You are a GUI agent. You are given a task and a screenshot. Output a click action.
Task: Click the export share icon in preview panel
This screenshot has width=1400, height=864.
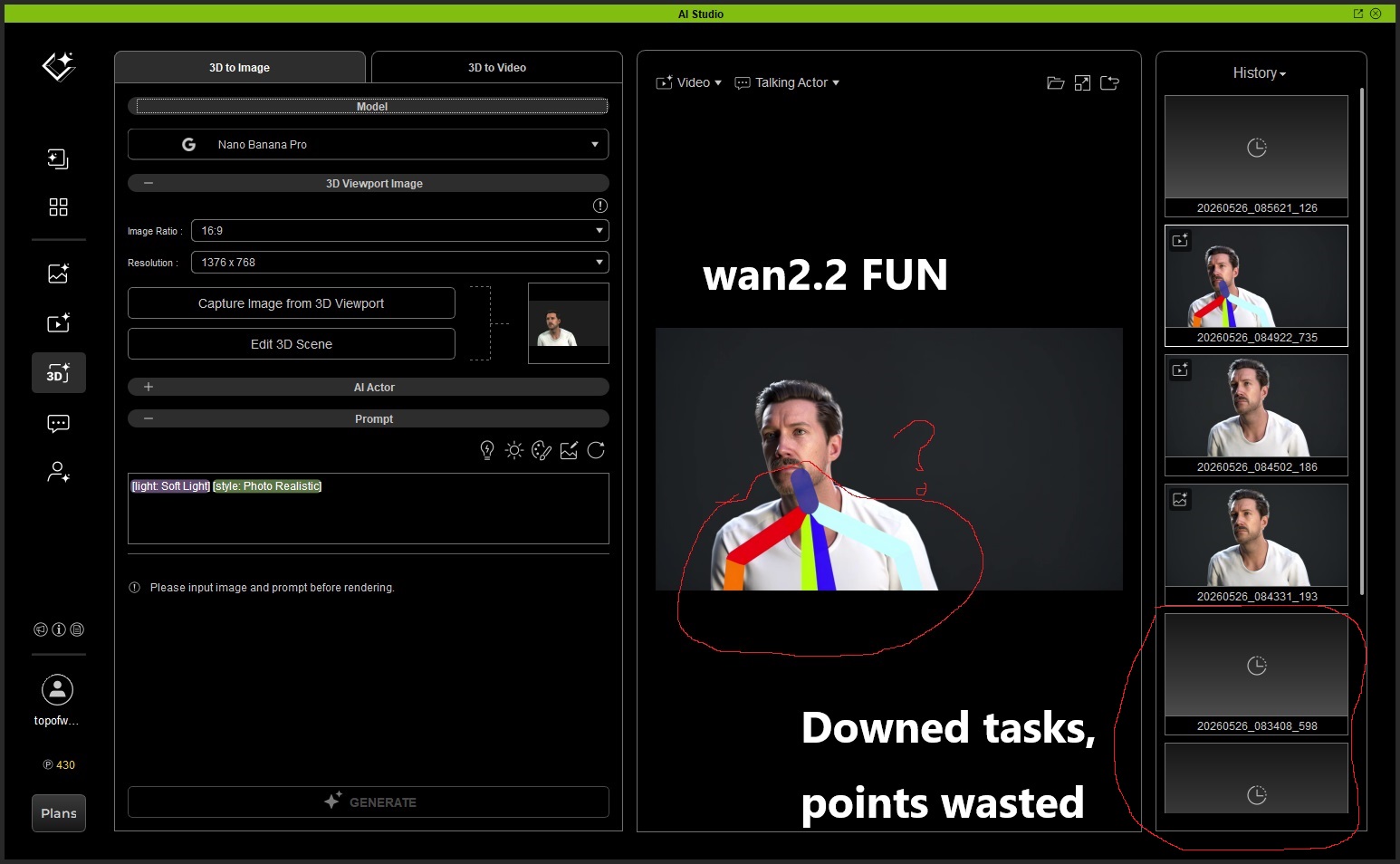(1109, 83)
